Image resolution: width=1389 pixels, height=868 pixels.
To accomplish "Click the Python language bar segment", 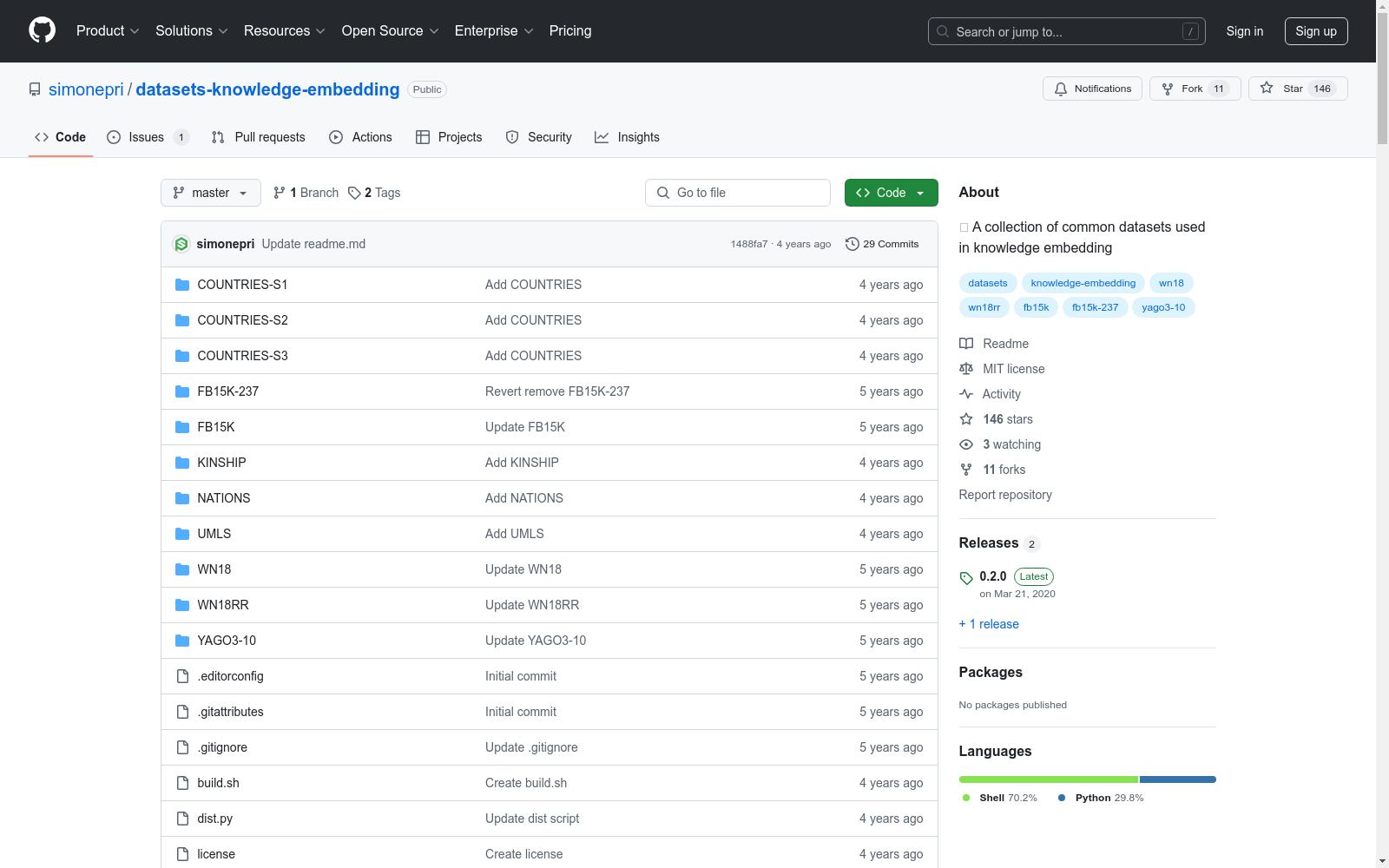I will pyautogui.click(x=1178, y=779).
